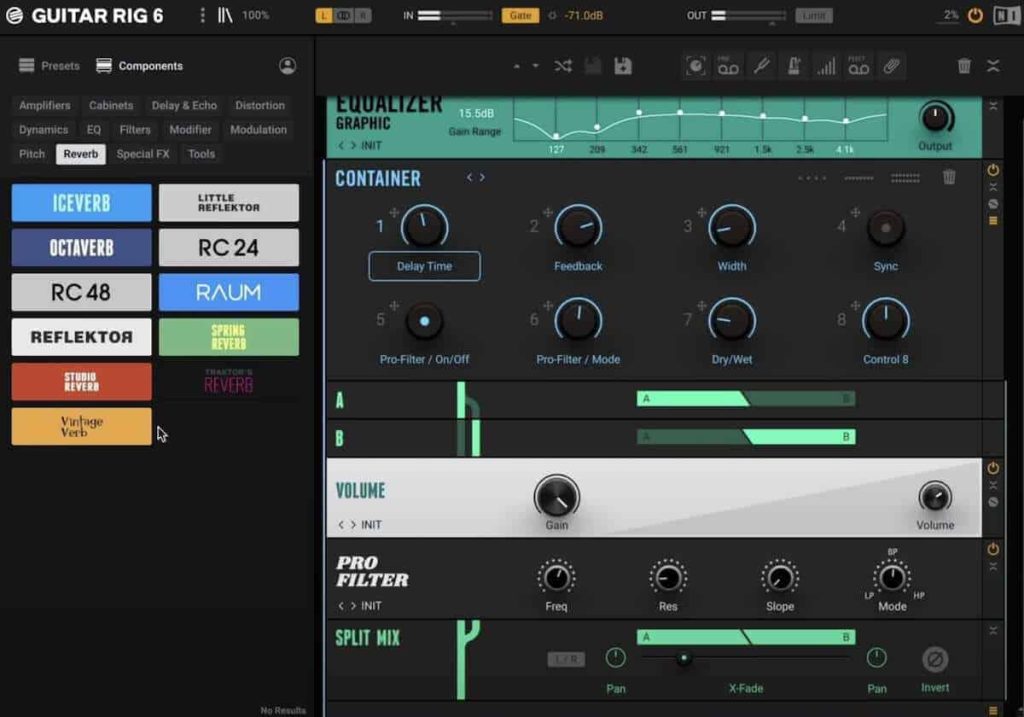Viewport: 1024px width, 717px height.
Task: Click the trash can icon to clear rack
Action: [x=964, y=64]
